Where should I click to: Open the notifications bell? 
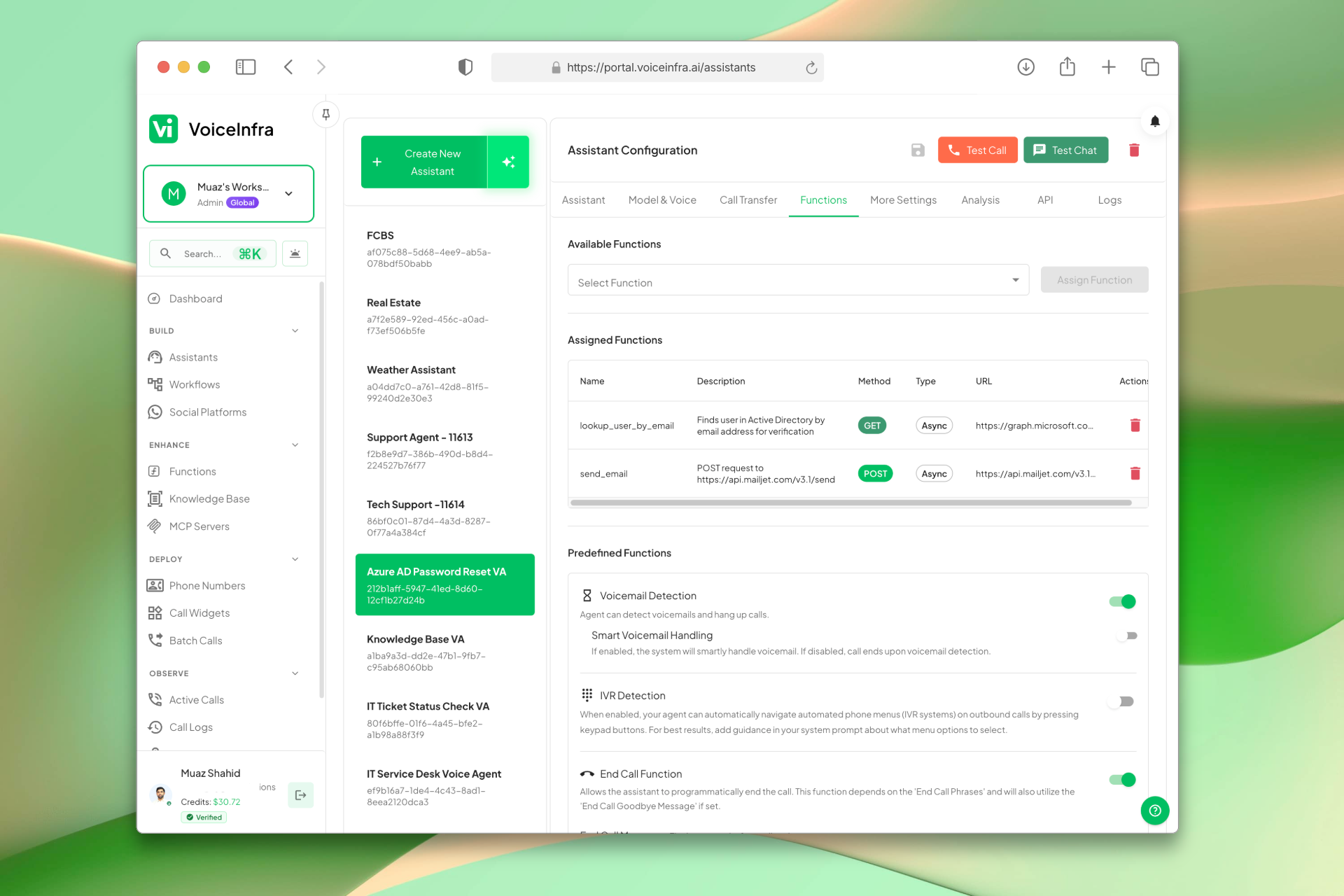tap(1155, 121)
